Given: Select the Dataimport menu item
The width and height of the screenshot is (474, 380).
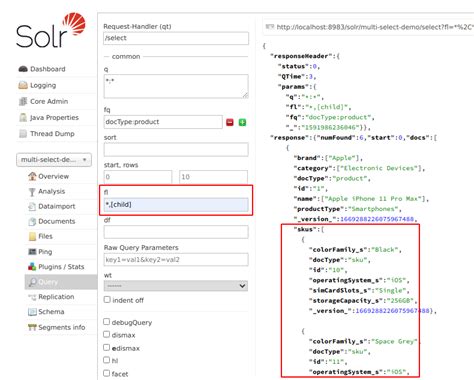Looking at the screenshot, I should tap(57, 206).
